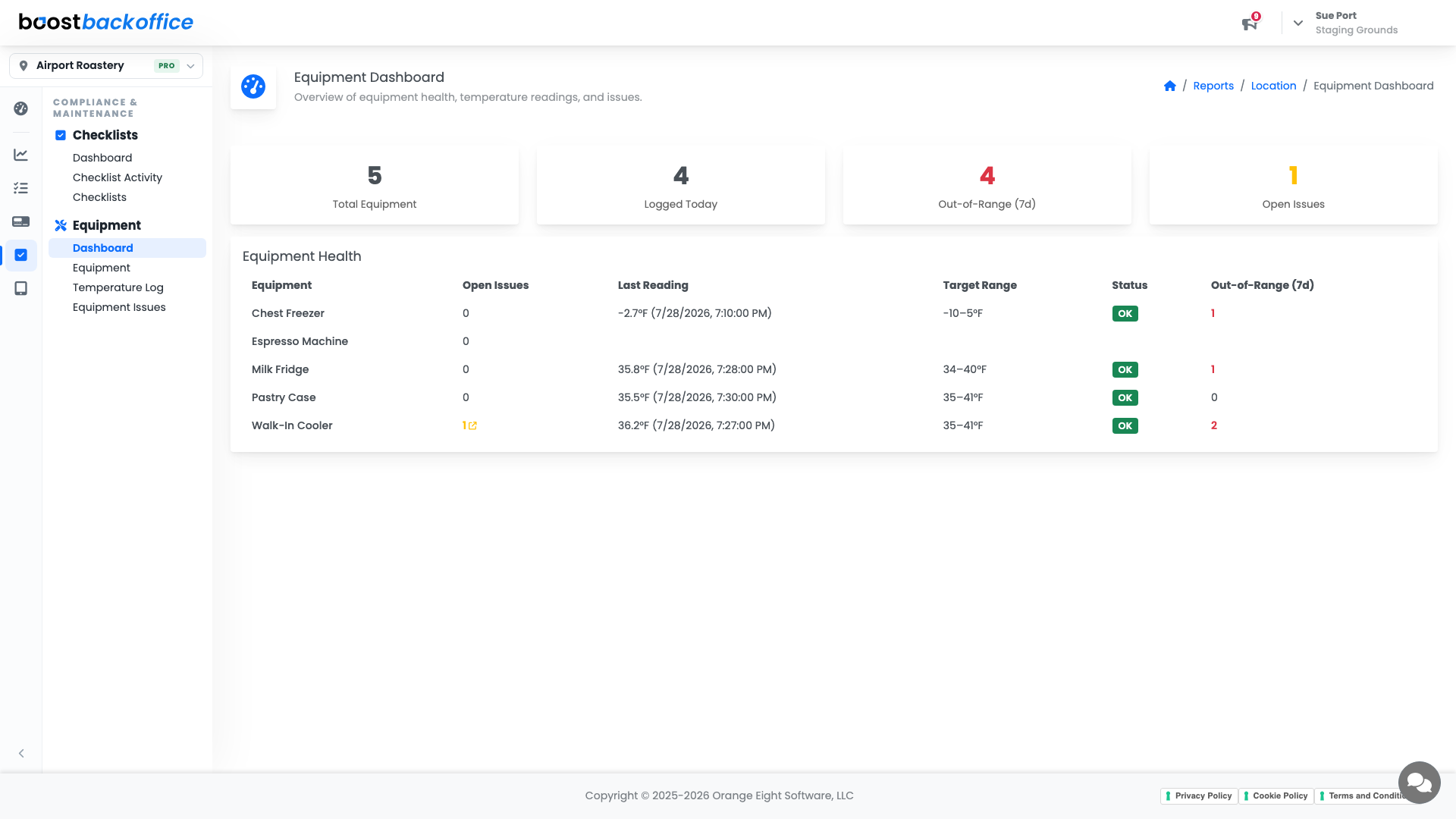Click the Equipment wrench tools icon

tap(61, 225)
